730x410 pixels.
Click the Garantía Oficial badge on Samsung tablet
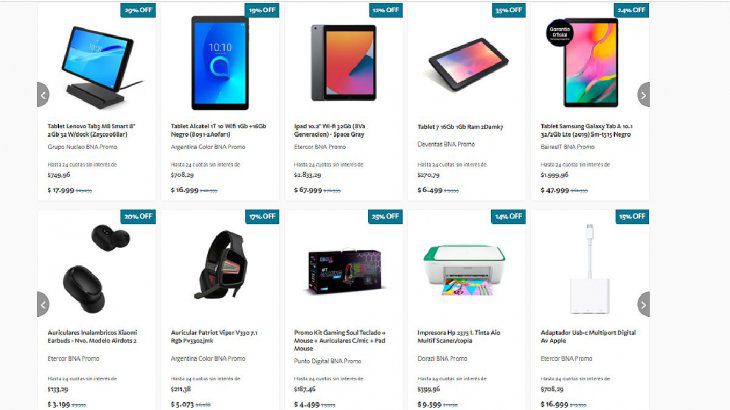point(560,33)
